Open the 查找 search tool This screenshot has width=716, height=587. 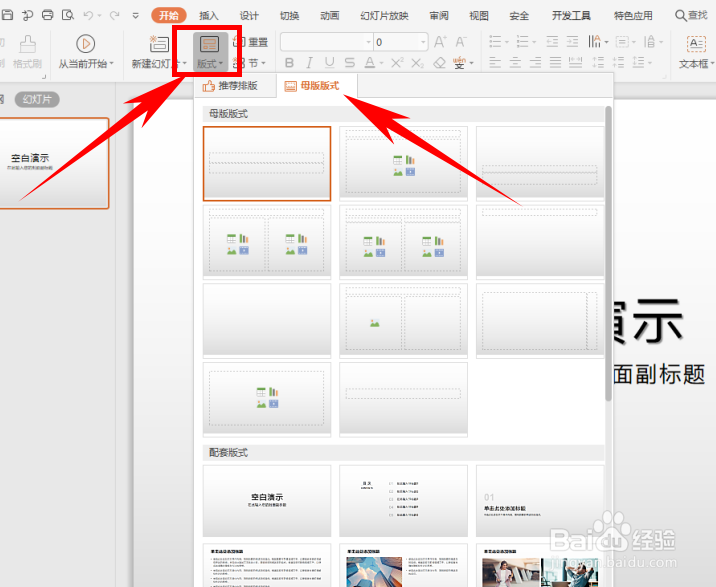(x=691, y=16)
